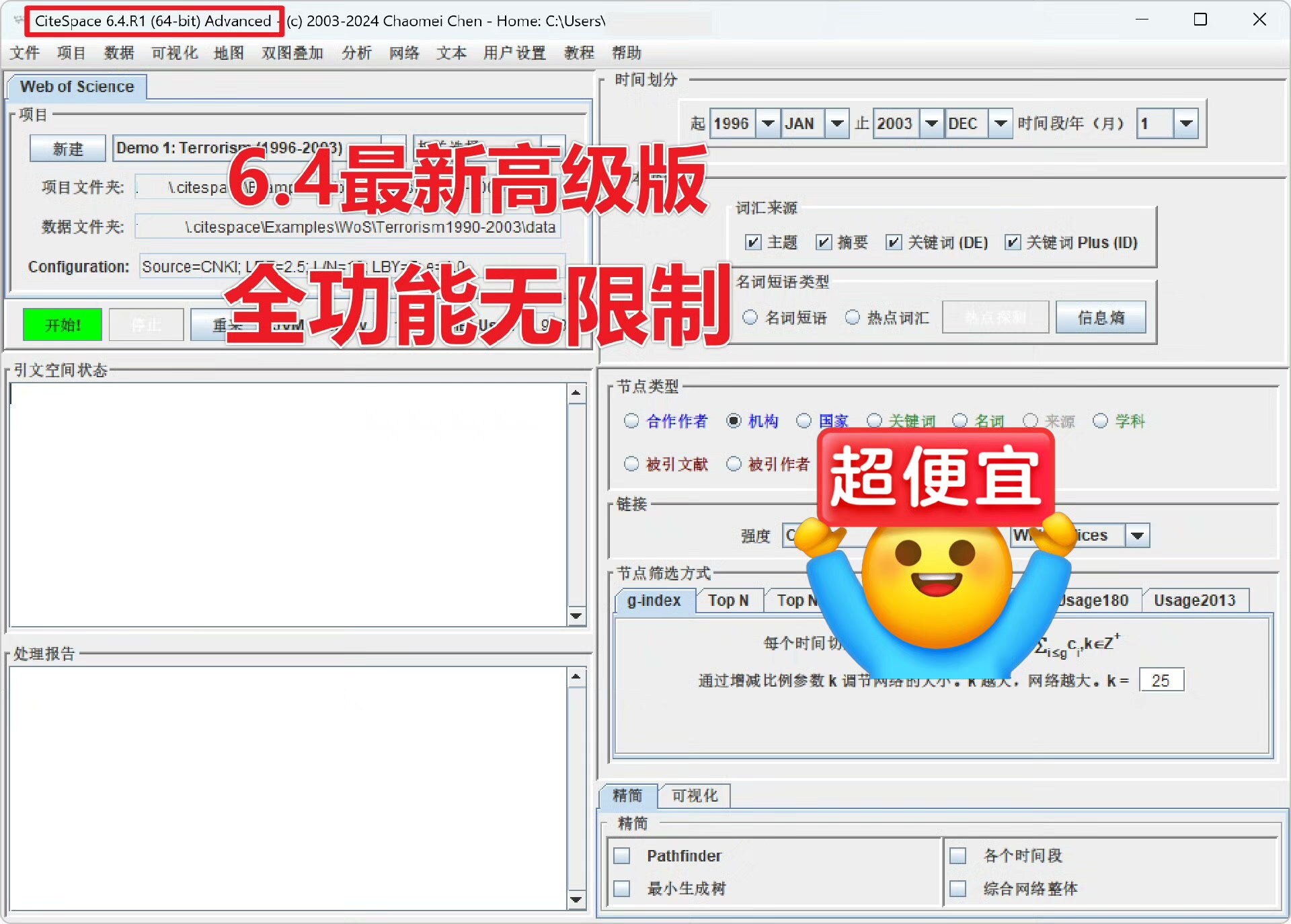Screen dimensions: 1291x924
Task: Select the 机构 node type
Action: coord(734,421)
